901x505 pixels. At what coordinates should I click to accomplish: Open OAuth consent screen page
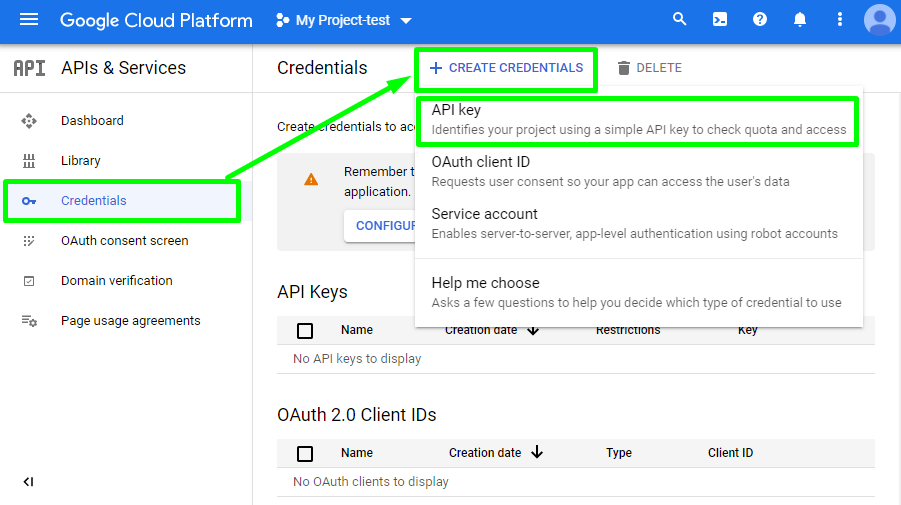pos(125,241)
